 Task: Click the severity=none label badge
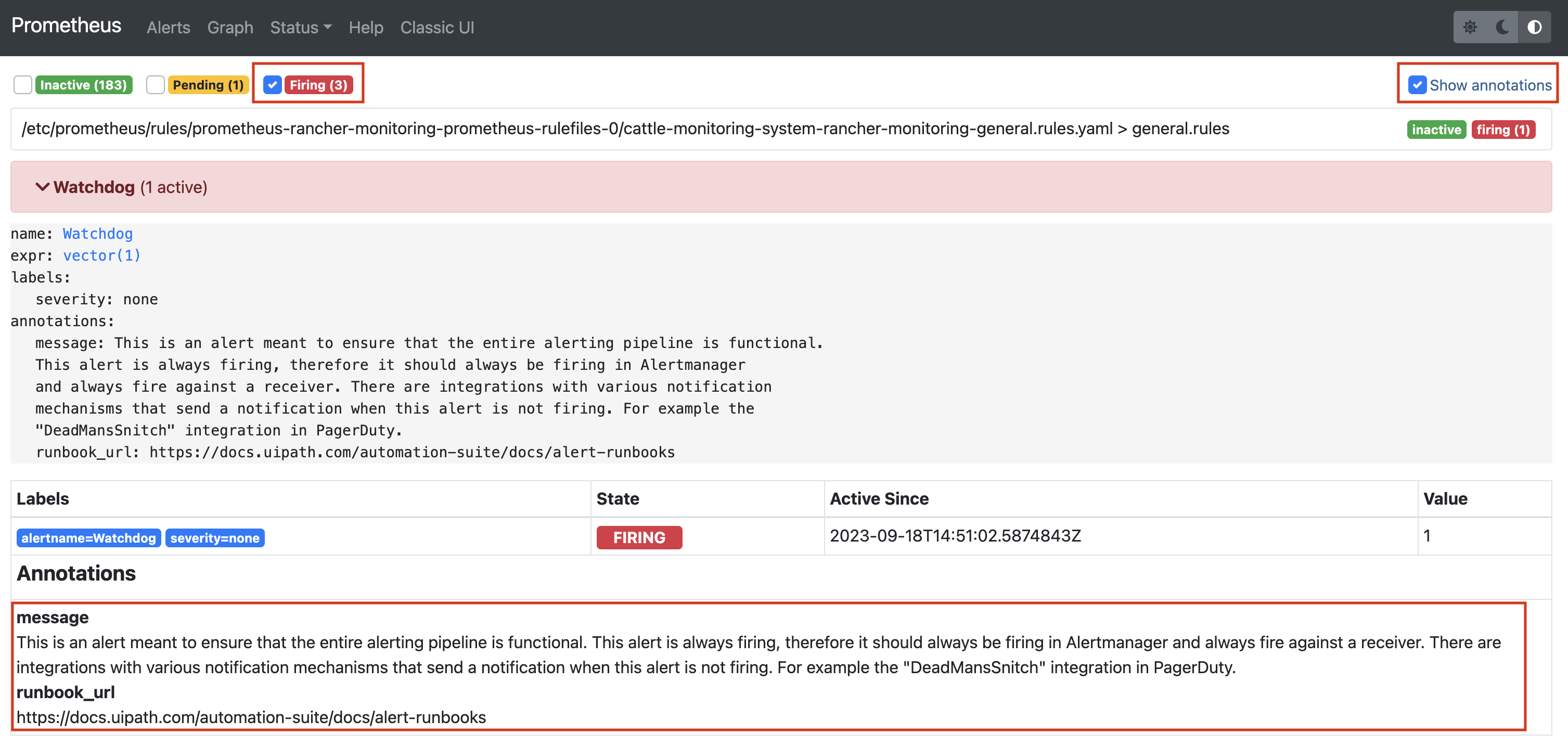click(215, 538)
